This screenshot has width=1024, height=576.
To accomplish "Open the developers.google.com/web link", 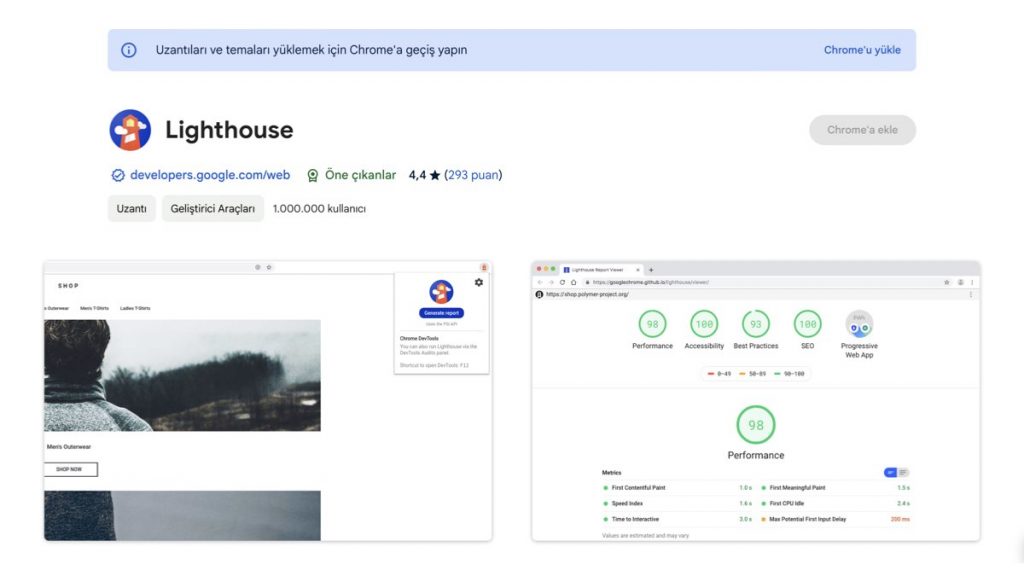I will click(x=210, y=175).
